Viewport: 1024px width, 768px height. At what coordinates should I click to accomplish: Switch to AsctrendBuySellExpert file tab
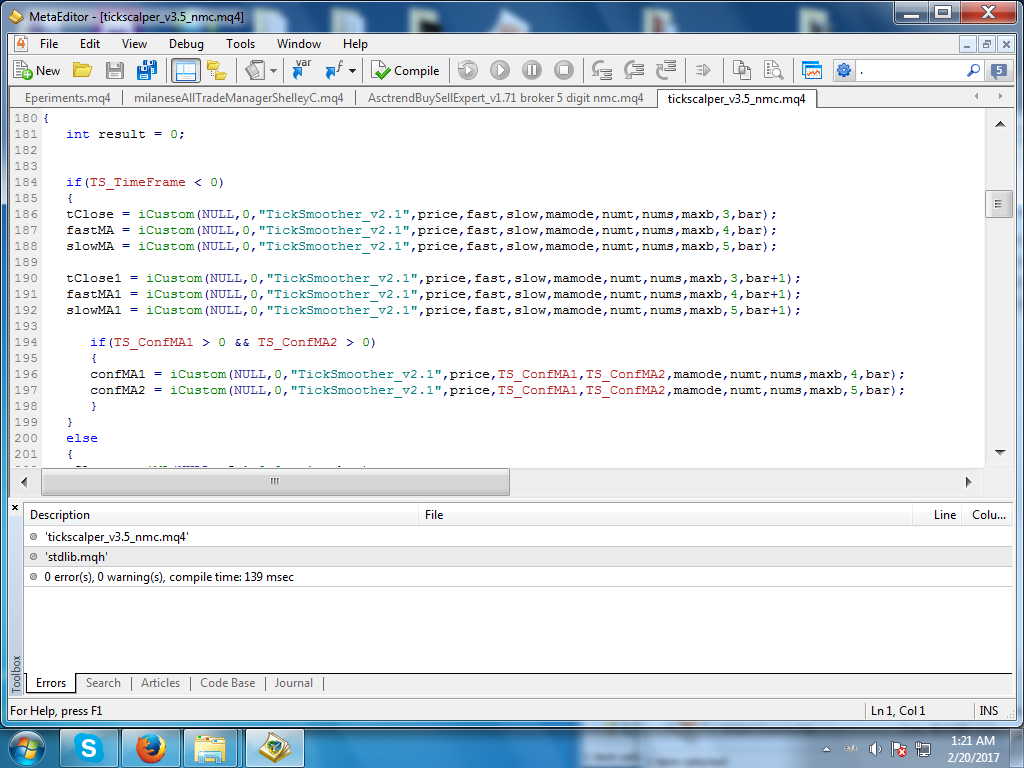click(x=505, y=98)
